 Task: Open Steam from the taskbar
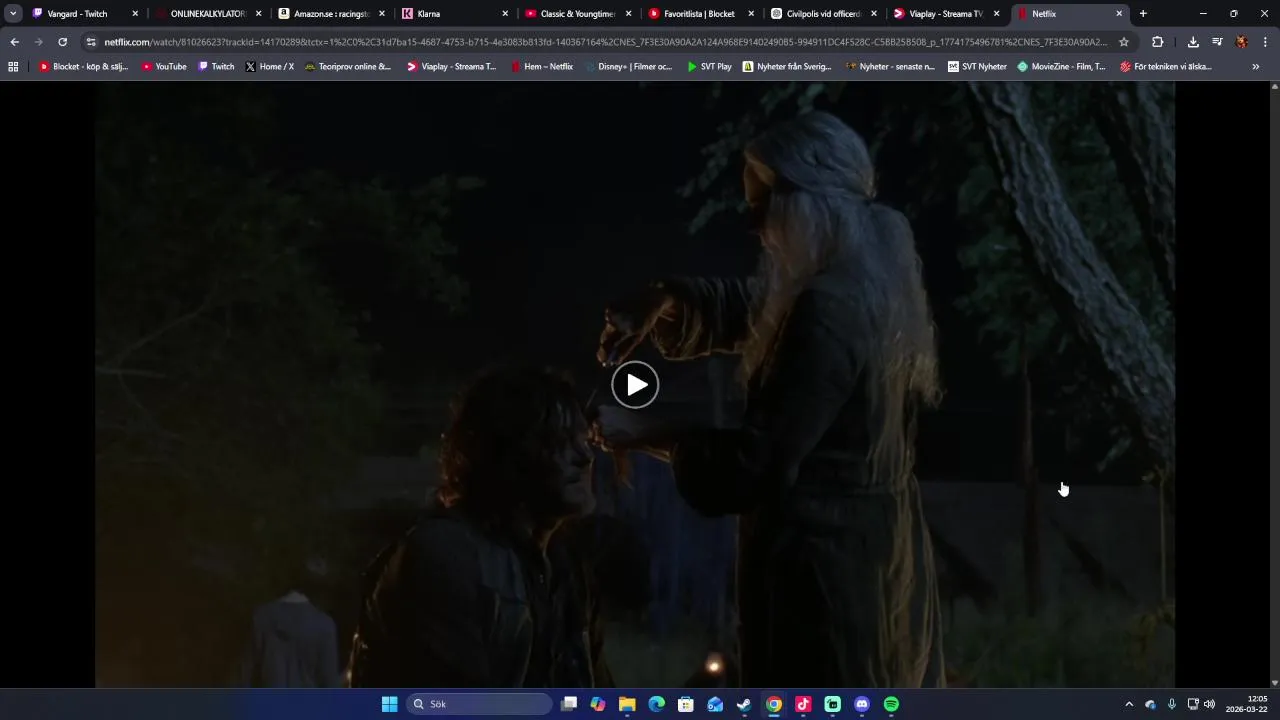pos(744,704)
